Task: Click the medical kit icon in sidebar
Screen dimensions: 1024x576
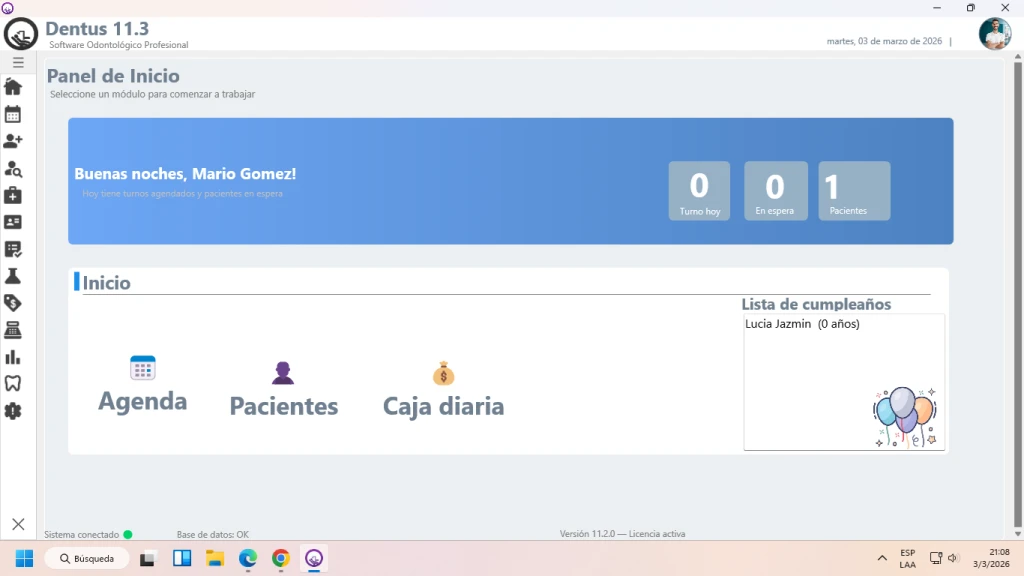Action: point(13,195)
